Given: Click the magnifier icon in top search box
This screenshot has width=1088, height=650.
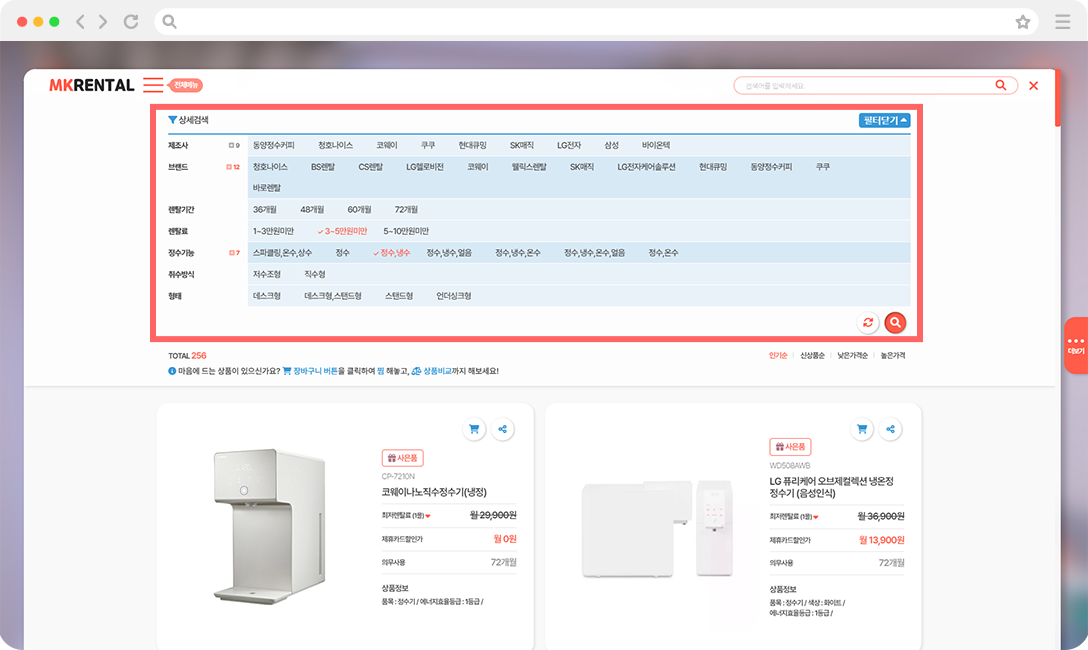Looking at the screenshot, I should (1000, 86).
